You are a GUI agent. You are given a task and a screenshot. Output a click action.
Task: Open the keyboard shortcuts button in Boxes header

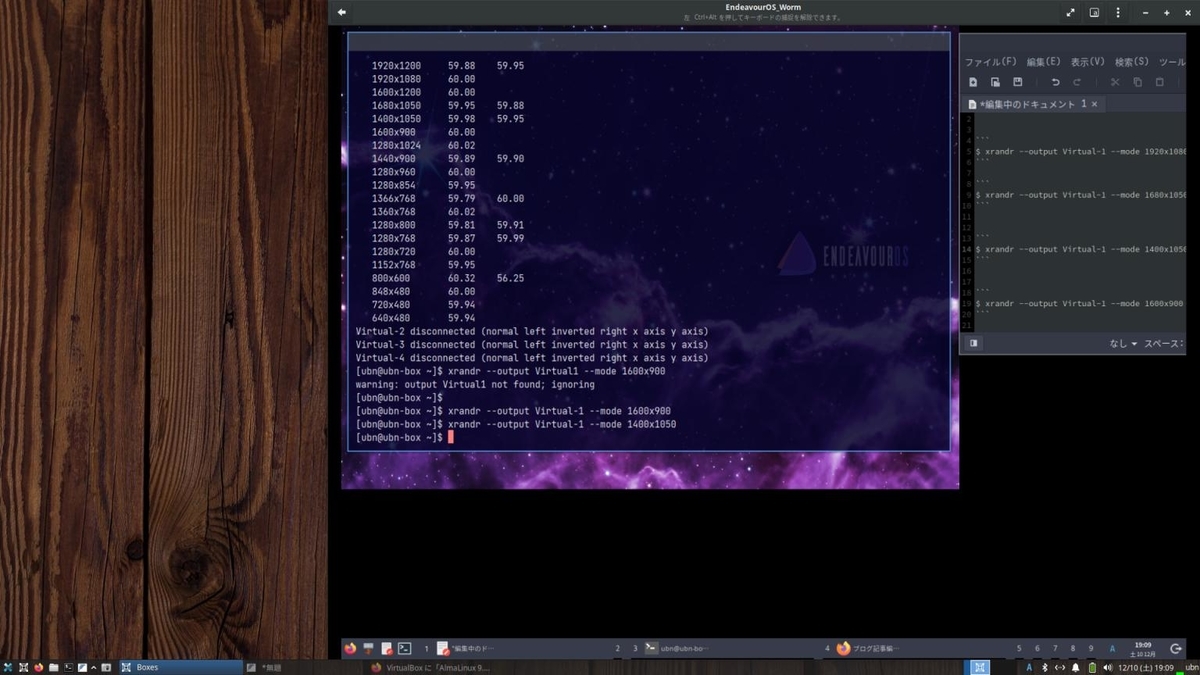(x=1094, y=12)
